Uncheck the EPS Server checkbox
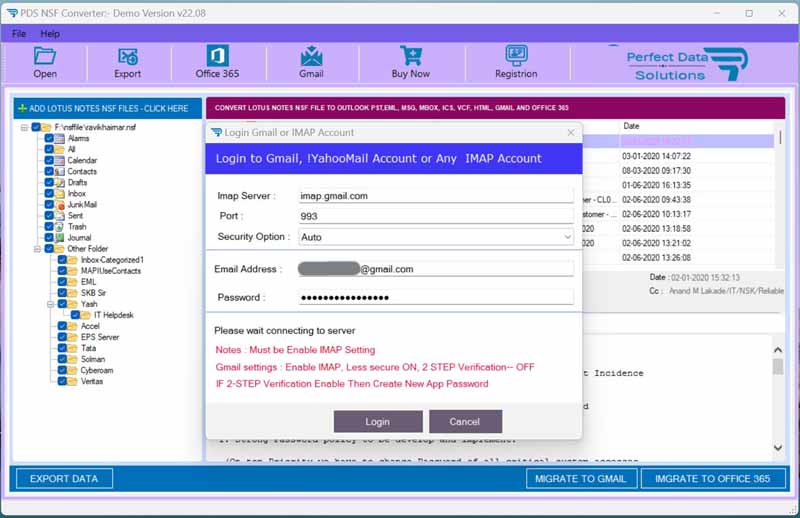The width and height of the screenshot is (800, 518). (x=62, y=337)
